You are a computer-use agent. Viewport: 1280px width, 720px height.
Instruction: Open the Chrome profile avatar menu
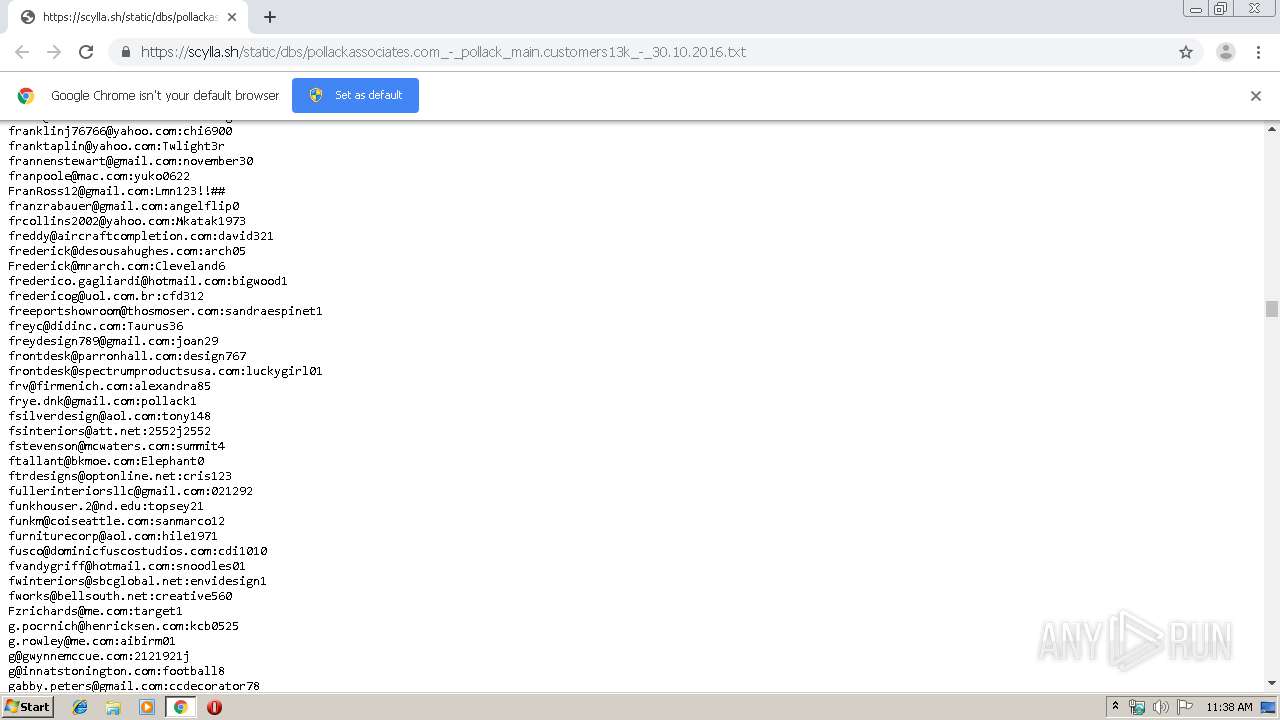point(1226,52)
